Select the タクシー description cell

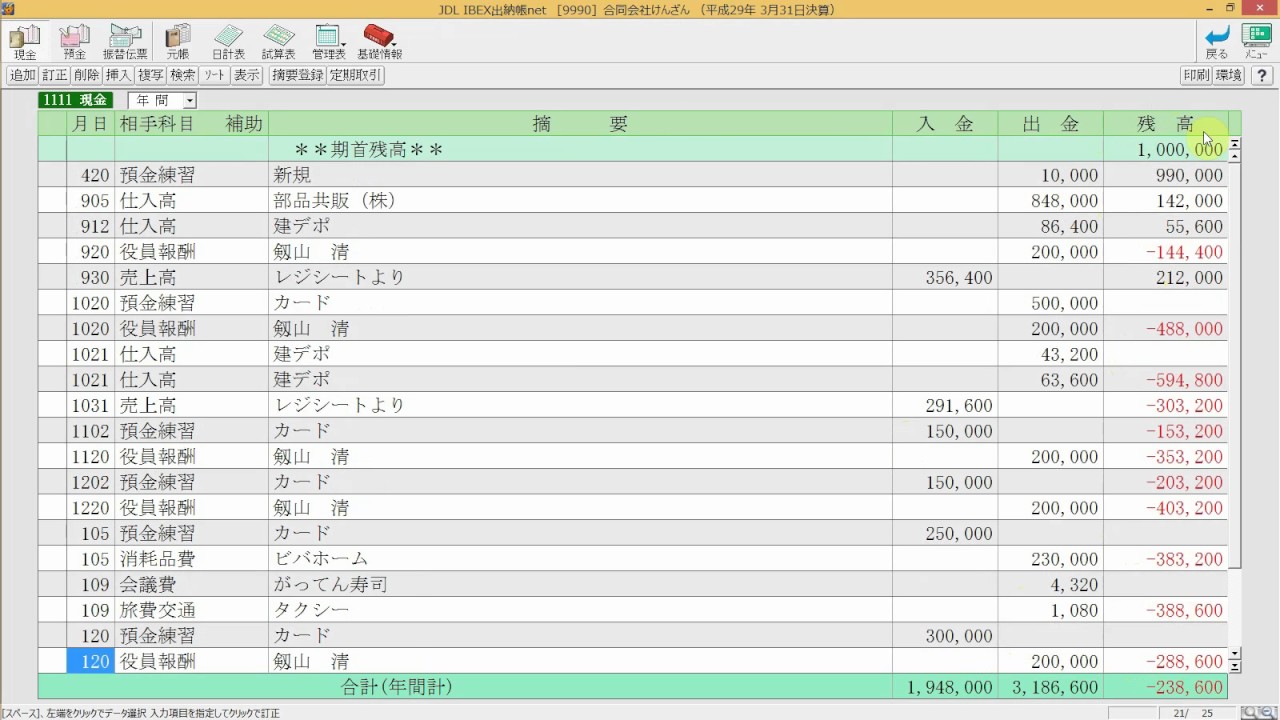tap(580, 610)
